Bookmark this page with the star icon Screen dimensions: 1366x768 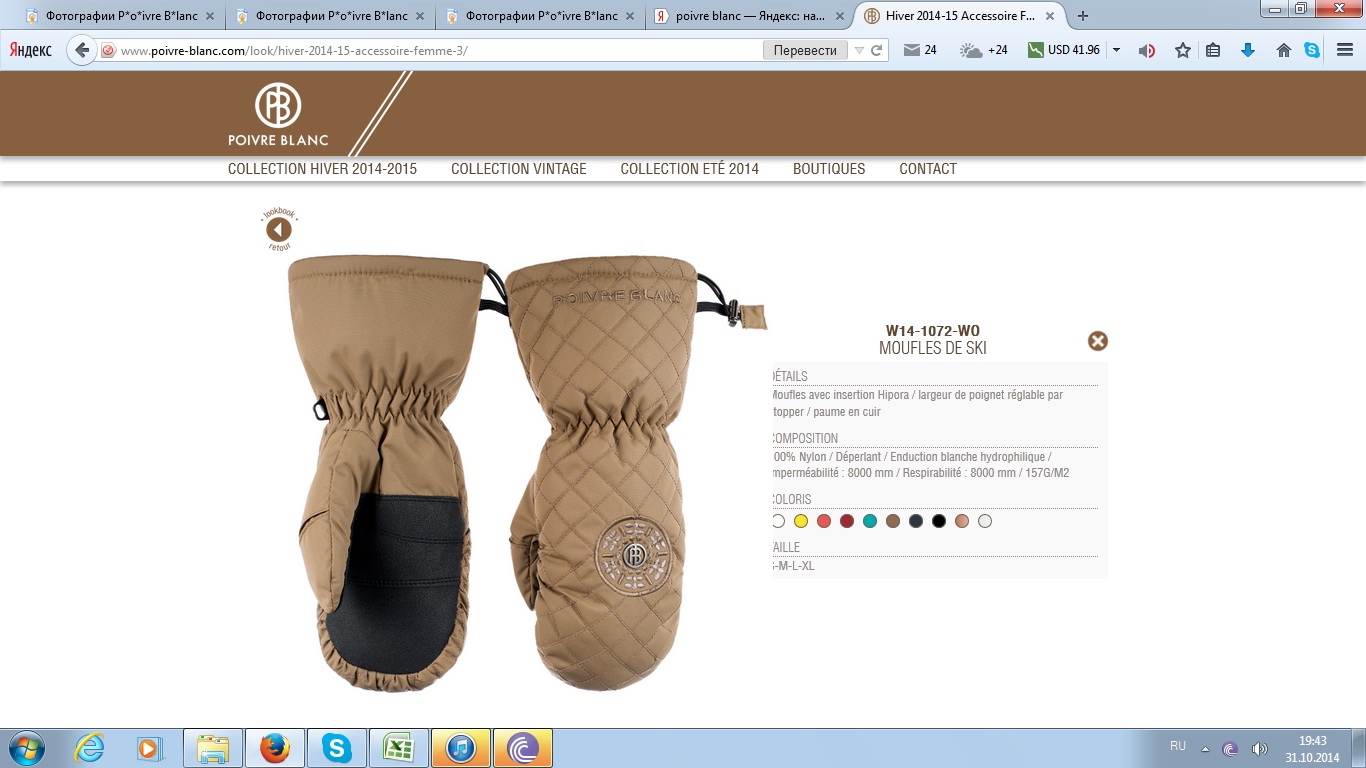[x=1183, y=50]
